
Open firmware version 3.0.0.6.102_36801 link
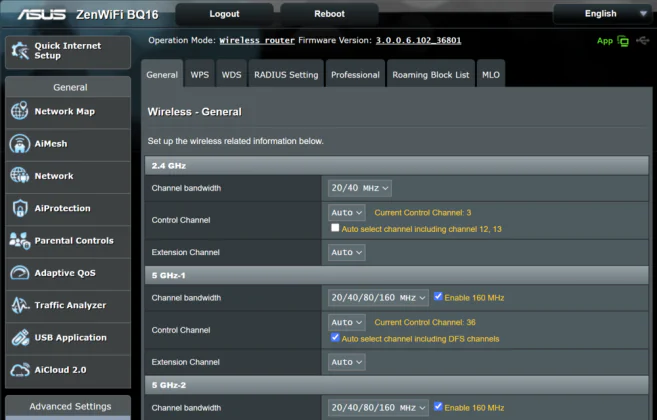418,41
